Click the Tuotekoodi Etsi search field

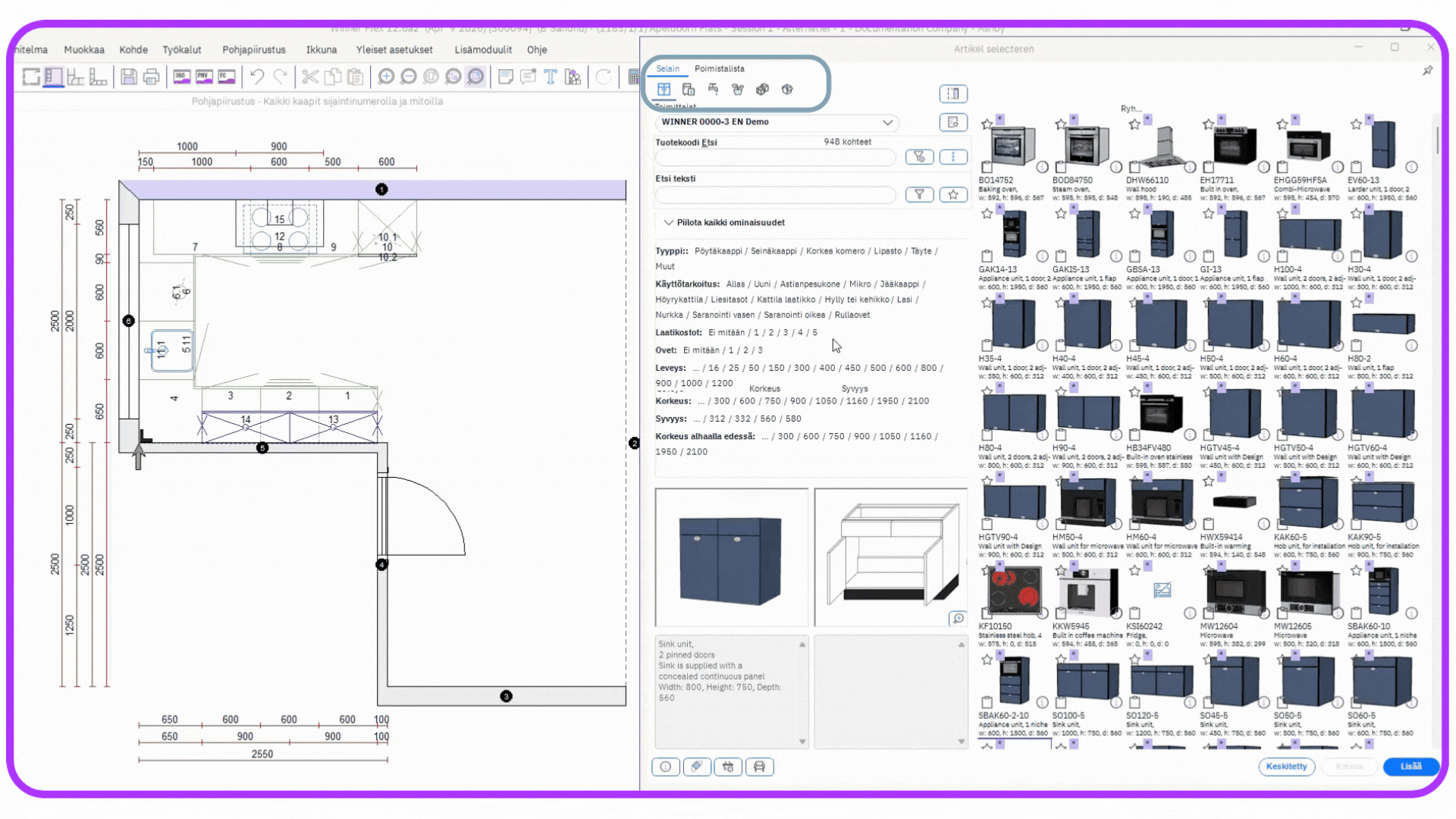(775, 158)
